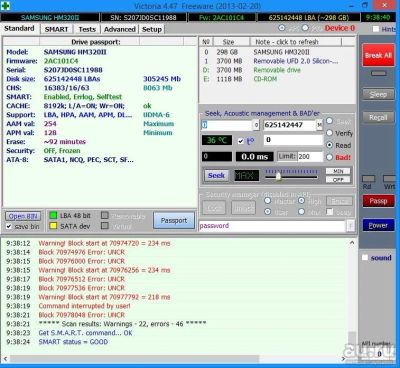The height and width of the screenshot is (368, 400).
Task: Click the Passport button
Action: pos(174,220)
